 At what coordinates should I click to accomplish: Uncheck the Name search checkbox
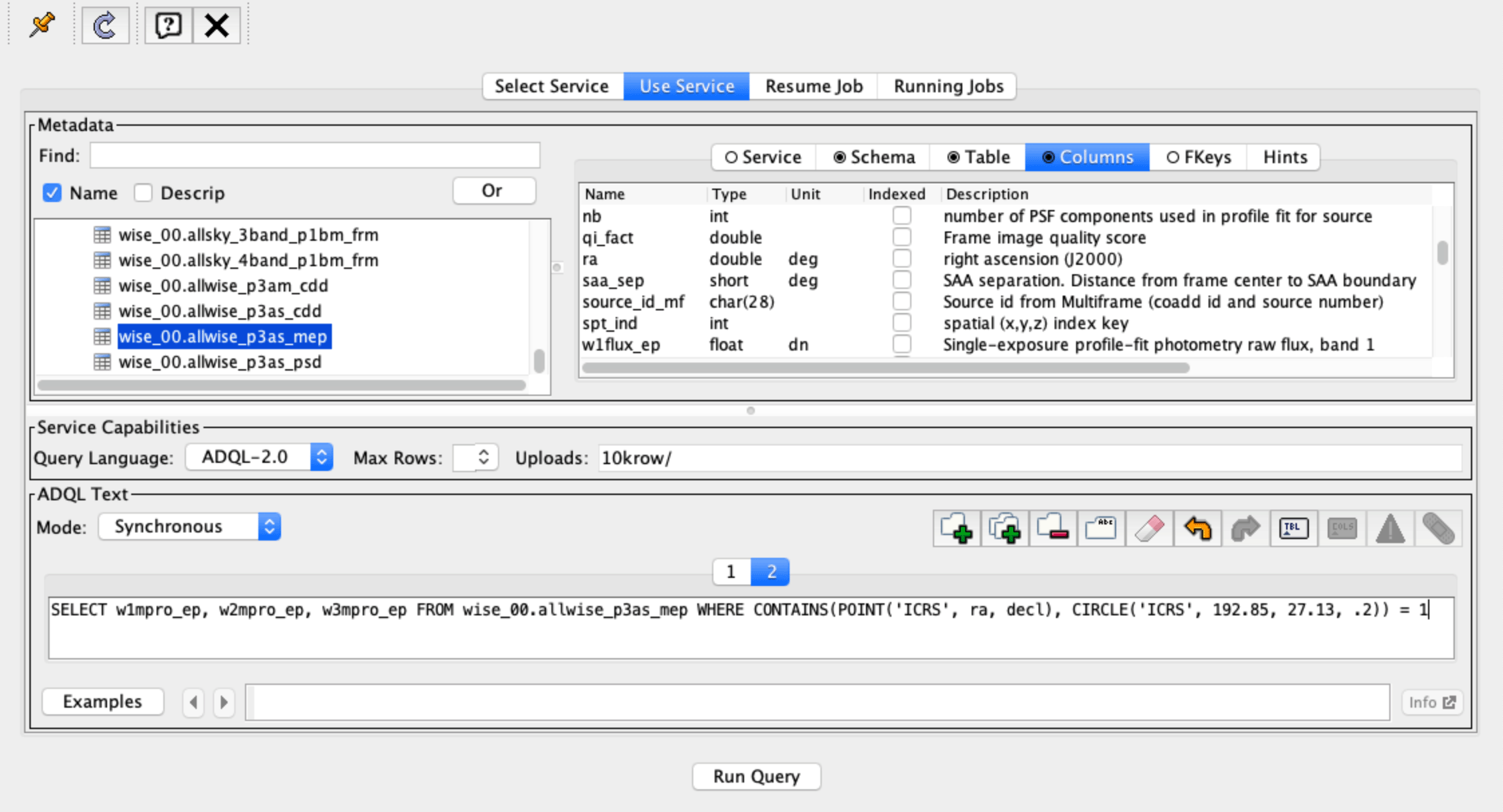(52, 193)
